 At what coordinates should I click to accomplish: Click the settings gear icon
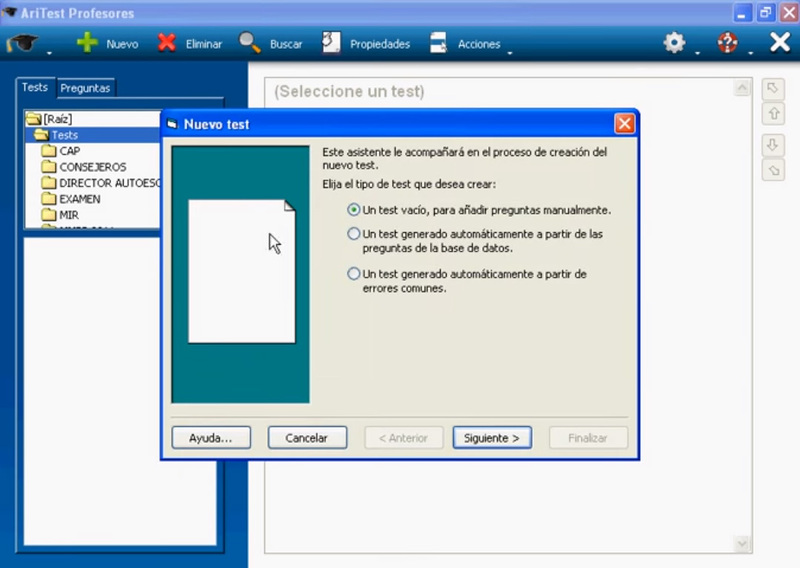674,43
